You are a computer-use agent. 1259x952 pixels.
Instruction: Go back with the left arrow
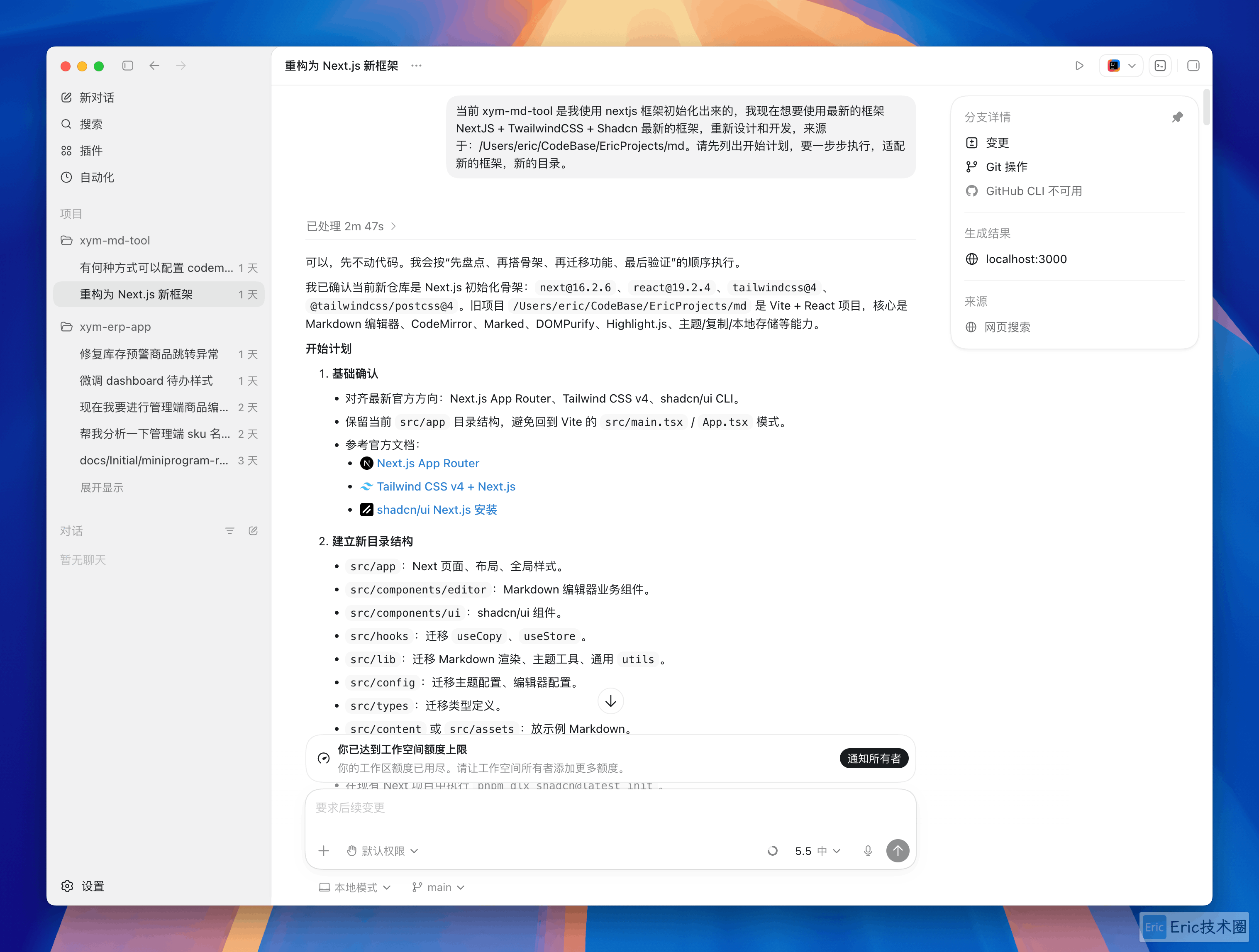154,66
